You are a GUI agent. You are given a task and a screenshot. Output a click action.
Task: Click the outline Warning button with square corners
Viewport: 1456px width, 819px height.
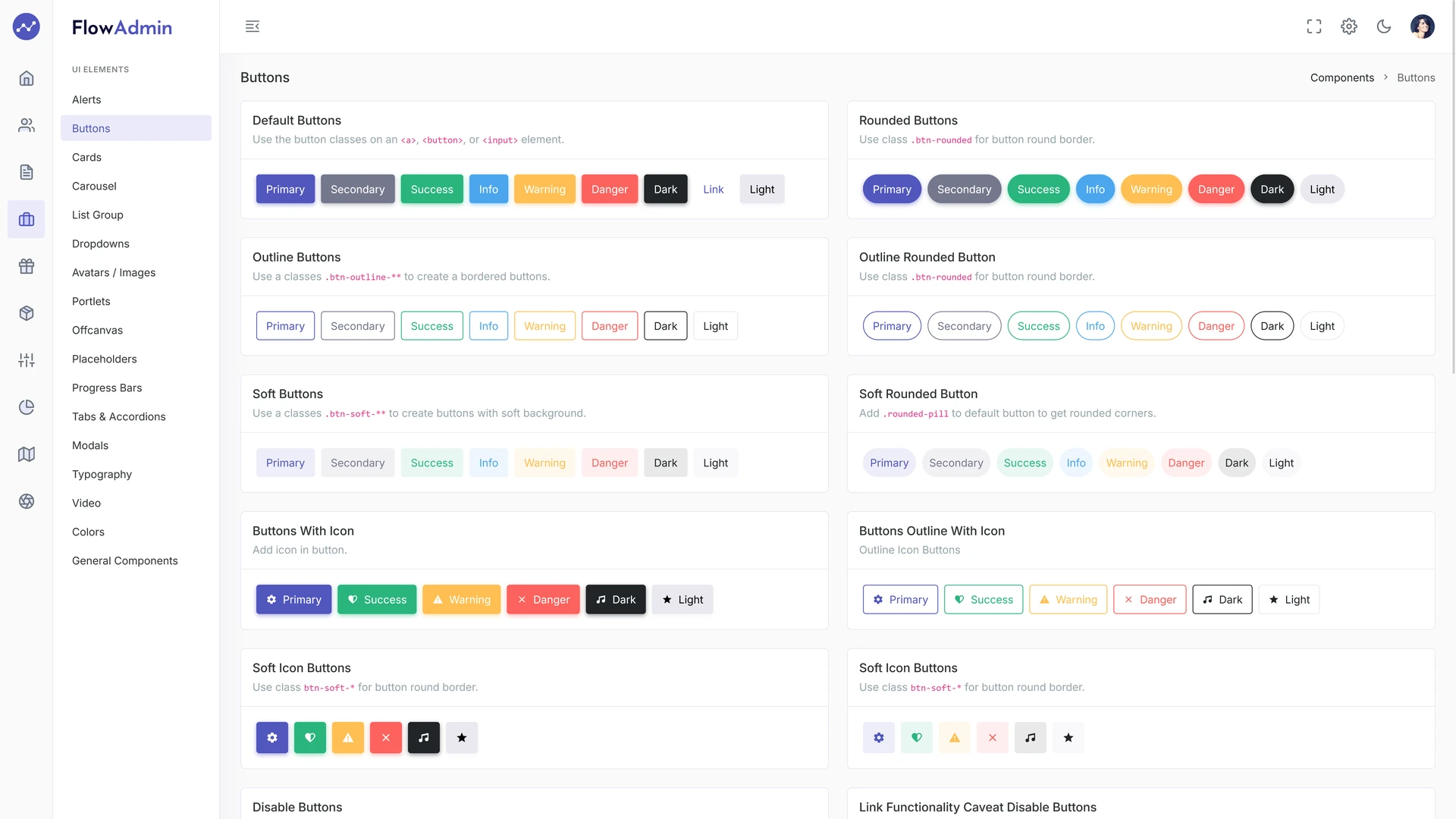coord(544,326)
